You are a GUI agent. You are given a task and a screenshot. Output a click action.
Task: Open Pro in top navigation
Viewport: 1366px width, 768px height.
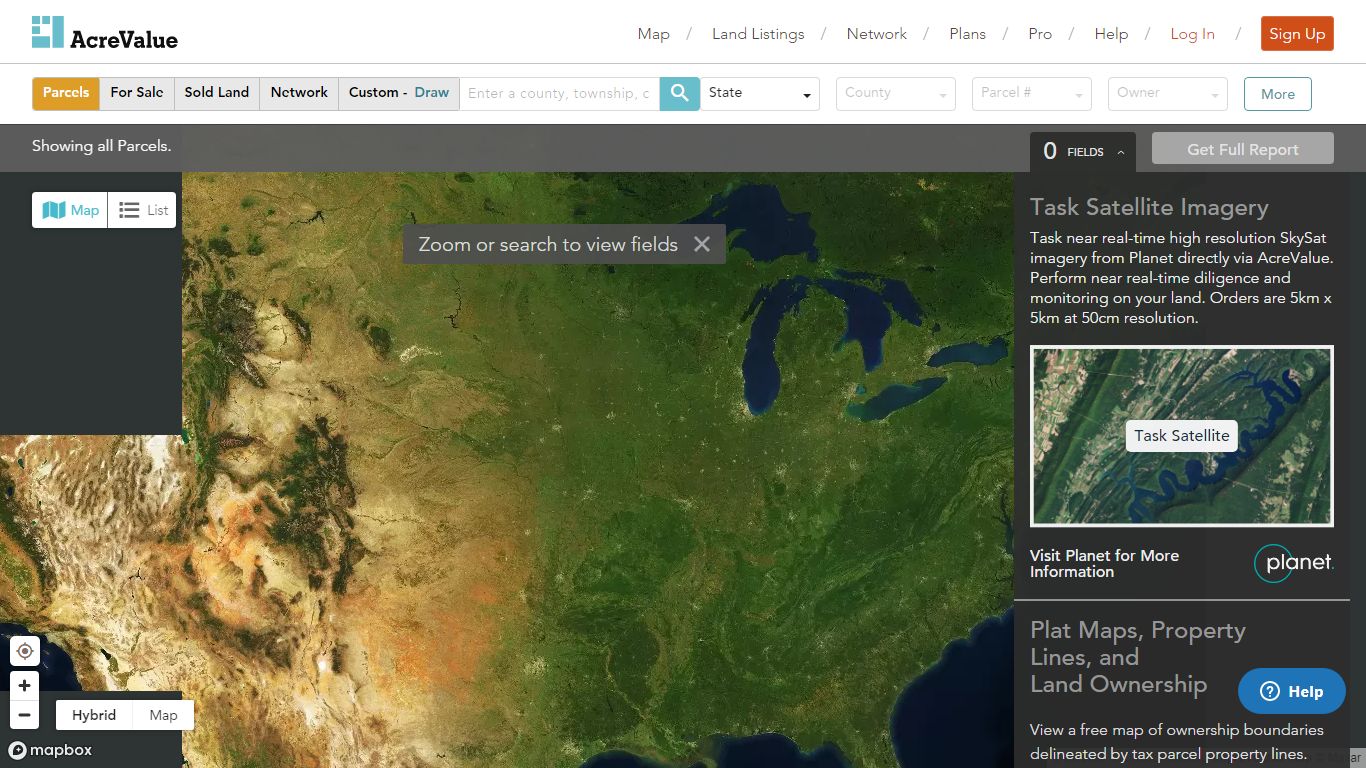[x=1040, y=34]
